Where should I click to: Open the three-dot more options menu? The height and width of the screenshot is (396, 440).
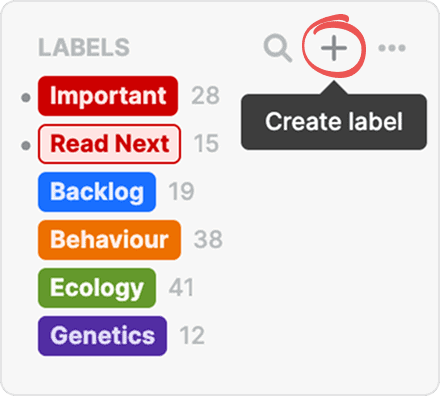(392, 48)
